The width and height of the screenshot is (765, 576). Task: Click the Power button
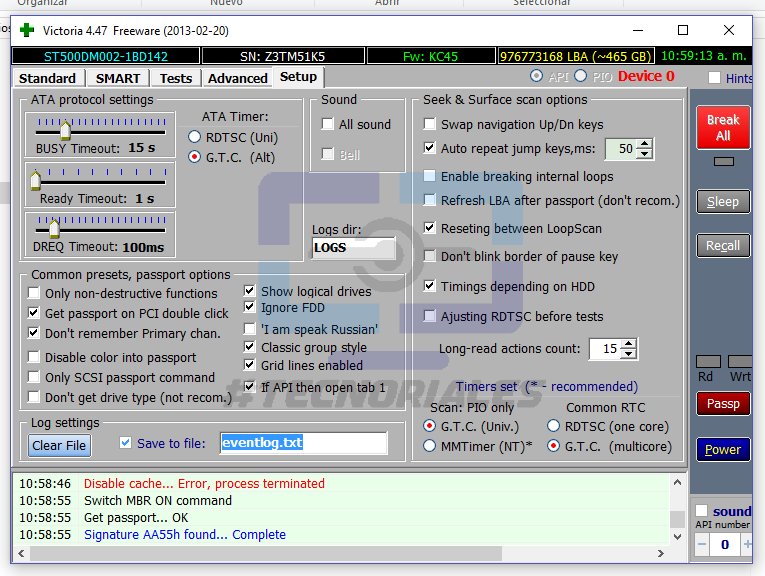(x=723, y=450)
